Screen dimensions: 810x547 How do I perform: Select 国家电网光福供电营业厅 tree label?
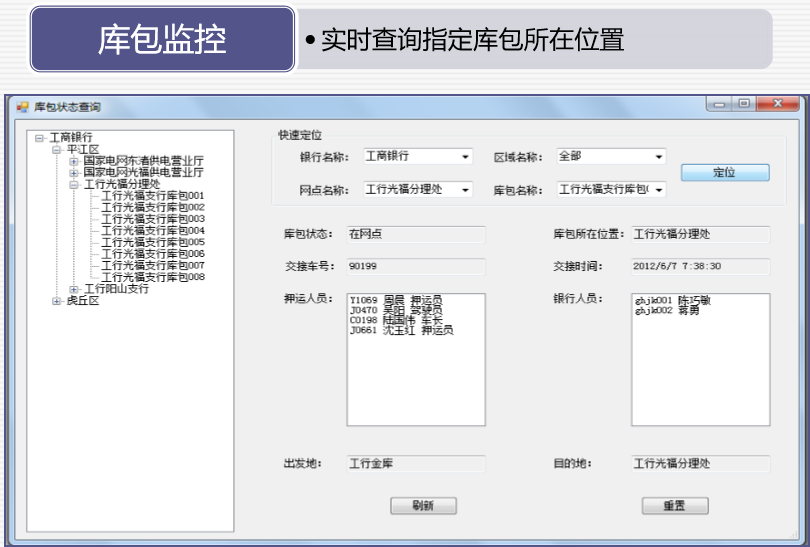[144, 173]
